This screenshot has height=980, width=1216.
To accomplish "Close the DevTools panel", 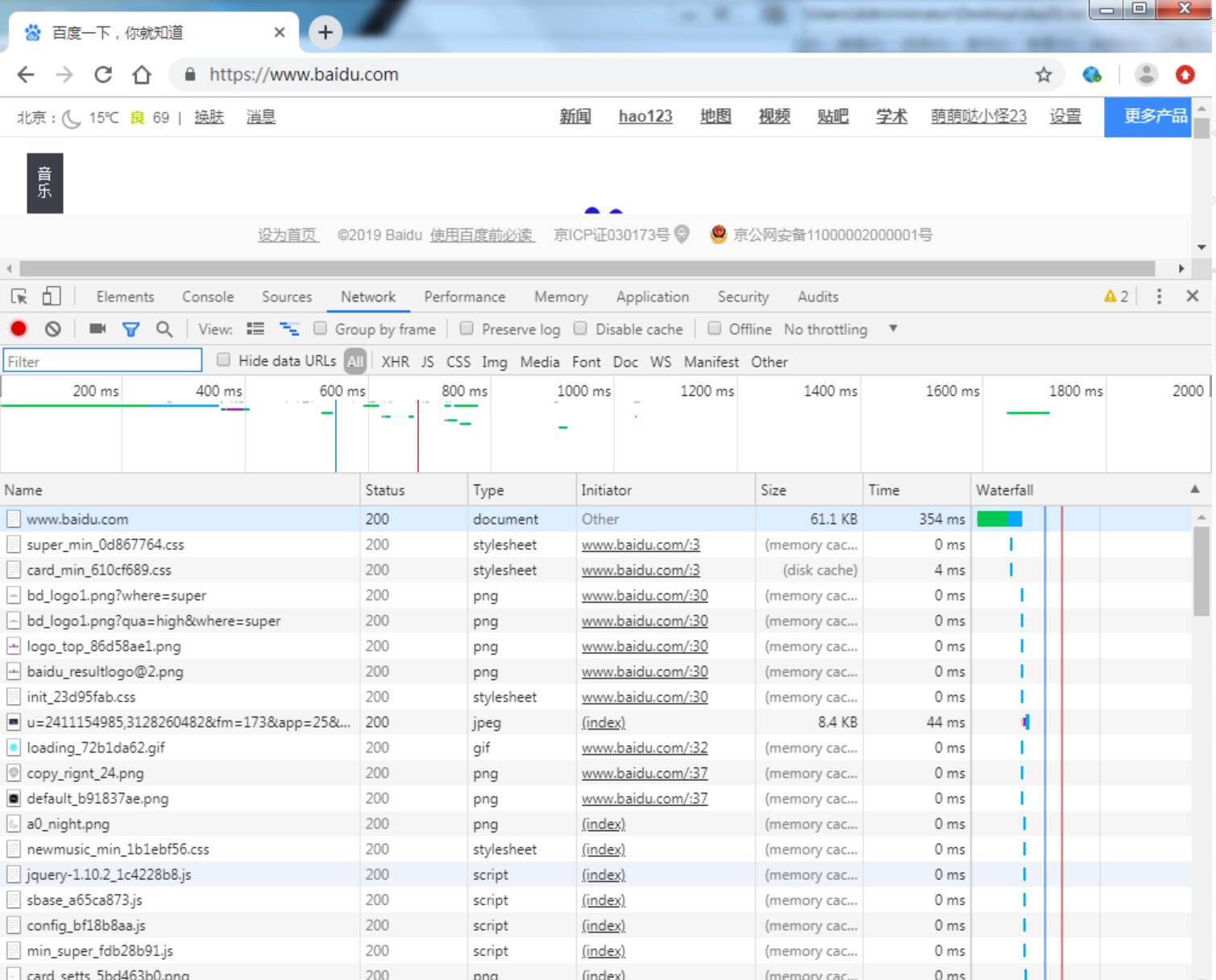I will click(x=1193, y=296).
